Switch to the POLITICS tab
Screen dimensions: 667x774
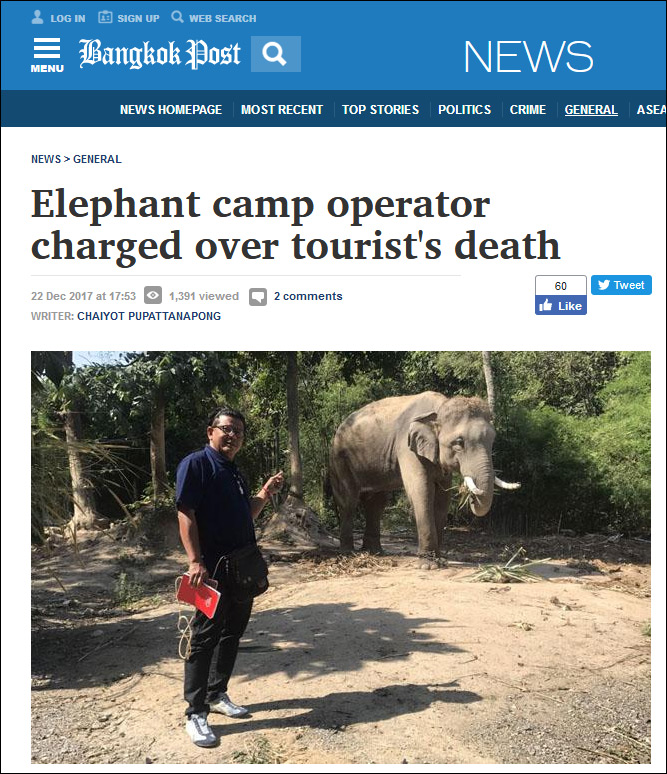pos(465,110)
